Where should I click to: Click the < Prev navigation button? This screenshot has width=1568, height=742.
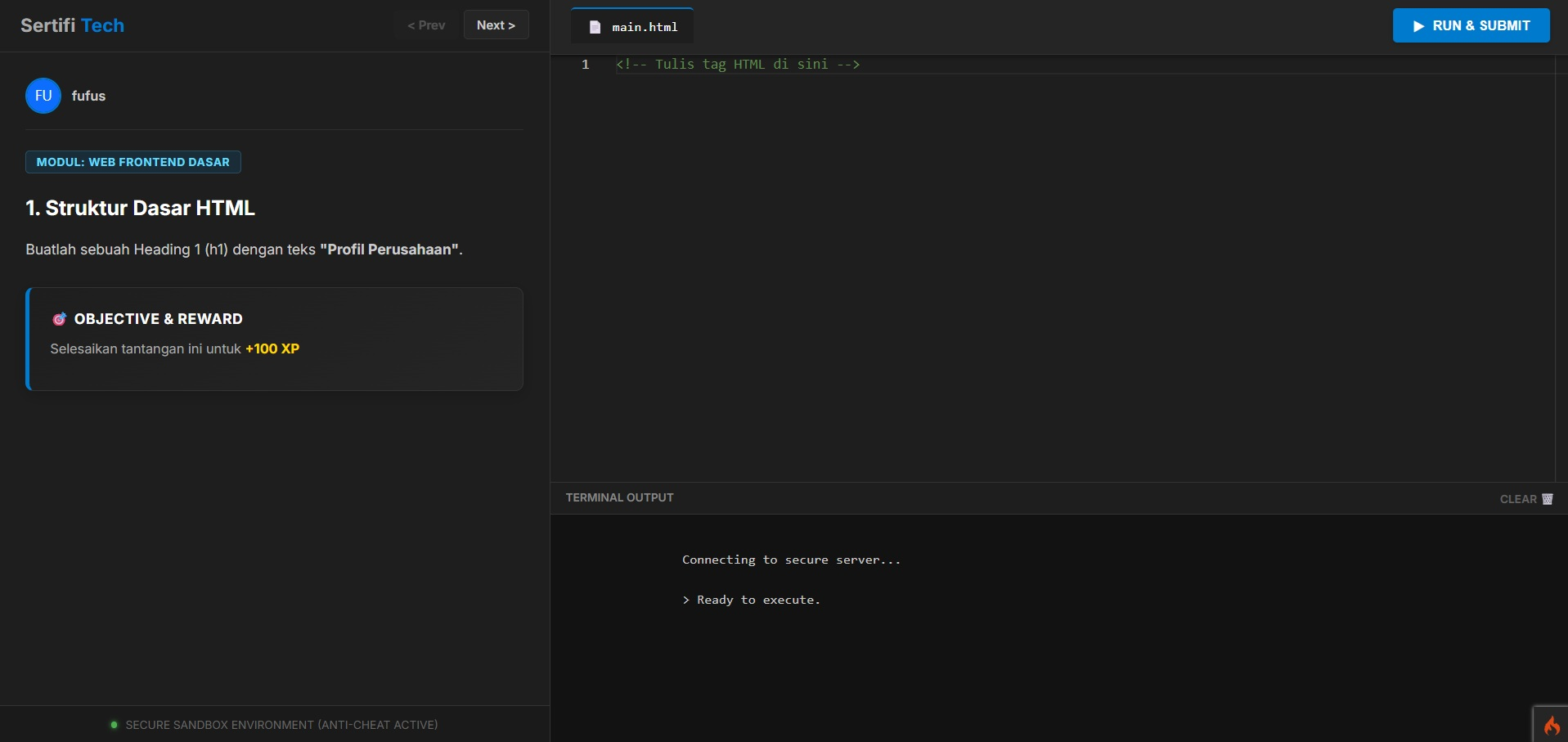pos(425,25)
